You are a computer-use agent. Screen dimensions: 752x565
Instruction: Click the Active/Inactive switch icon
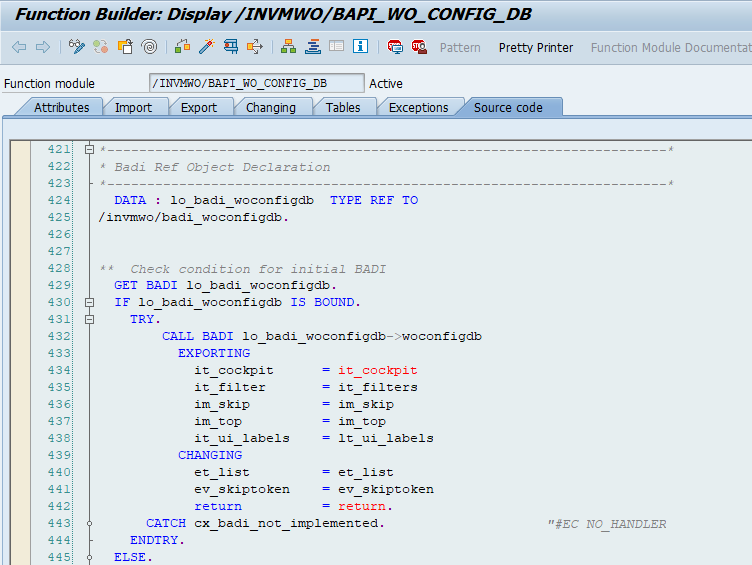click(x=101, y=47)
